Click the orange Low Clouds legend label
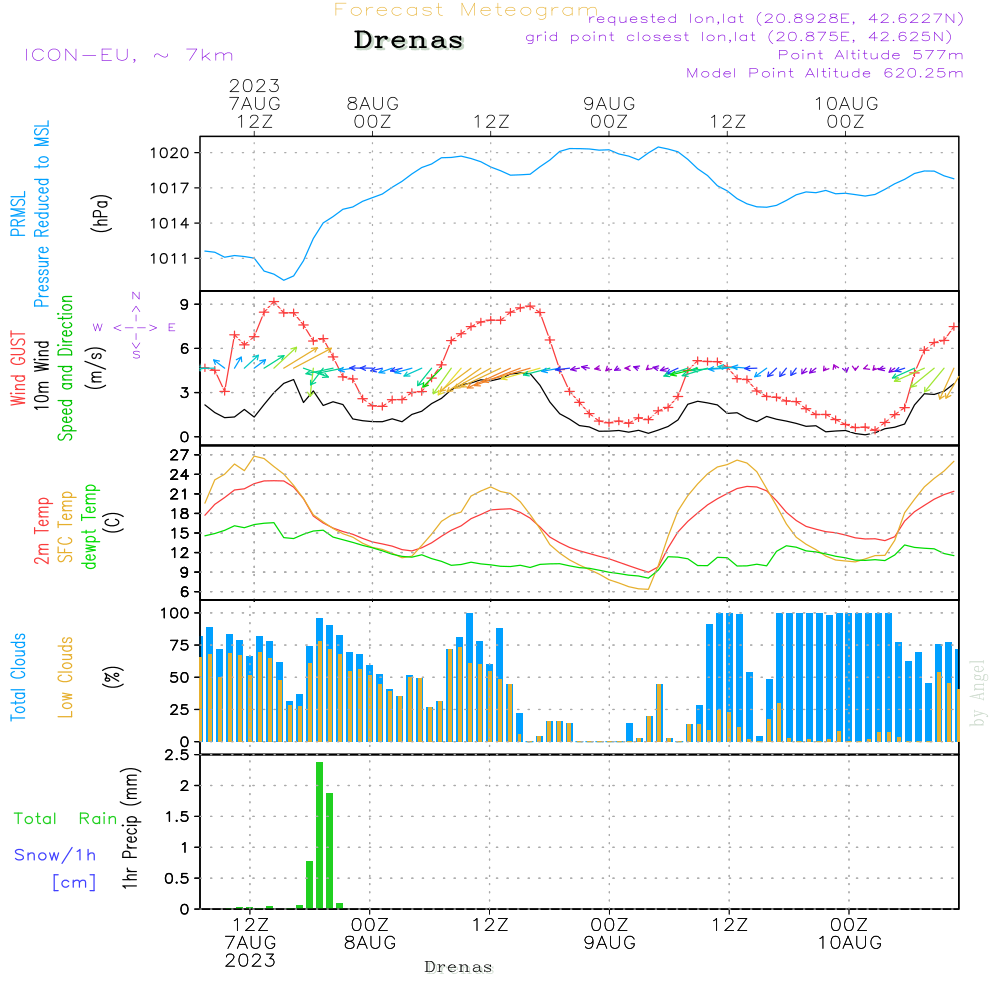This screenshot has width=1000, height=1000. point(66,675)
